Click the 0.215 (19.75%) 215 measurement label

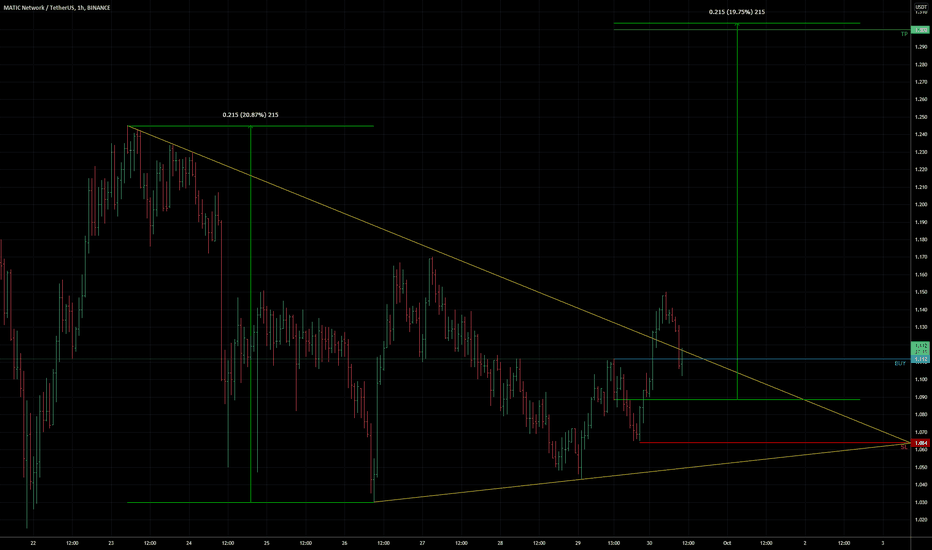(736, 12)
